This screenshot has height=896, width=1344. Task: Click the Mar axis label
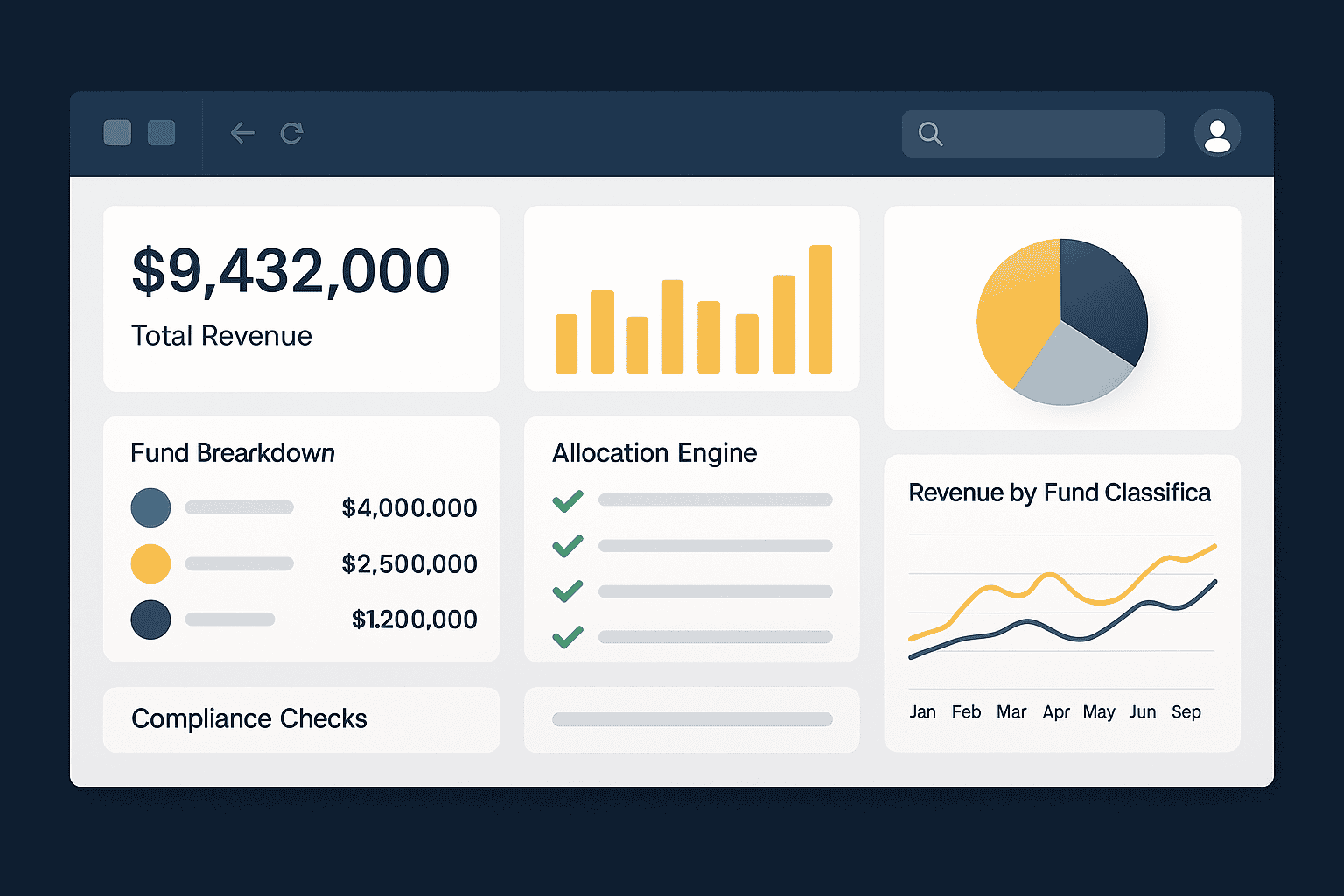(1011, 712)
